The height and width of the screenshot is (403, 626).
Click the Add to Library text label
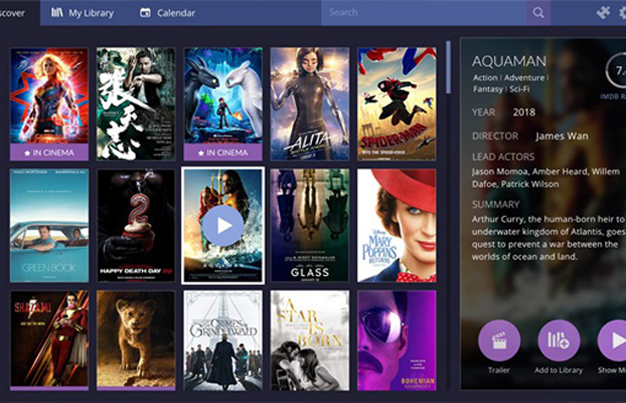(559, 370)
